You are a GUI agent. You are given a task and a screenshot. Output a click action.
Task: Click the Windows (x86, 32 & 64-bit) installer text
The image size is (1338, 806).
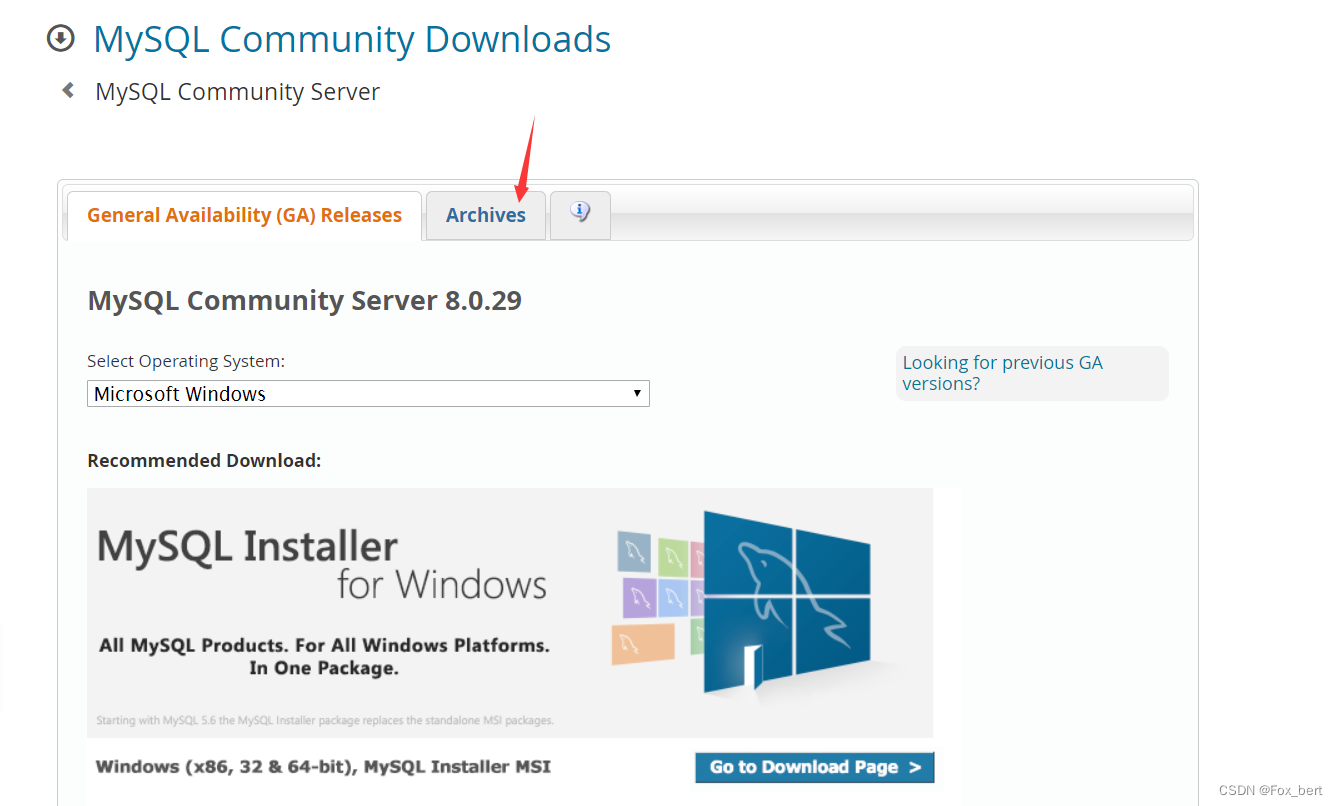[323, 767]
